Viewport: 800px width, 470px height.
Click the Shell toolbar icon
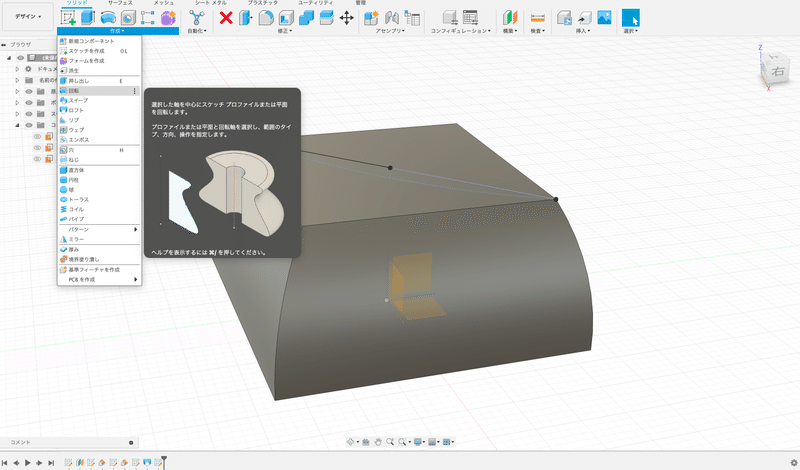(x=286, y=18)
